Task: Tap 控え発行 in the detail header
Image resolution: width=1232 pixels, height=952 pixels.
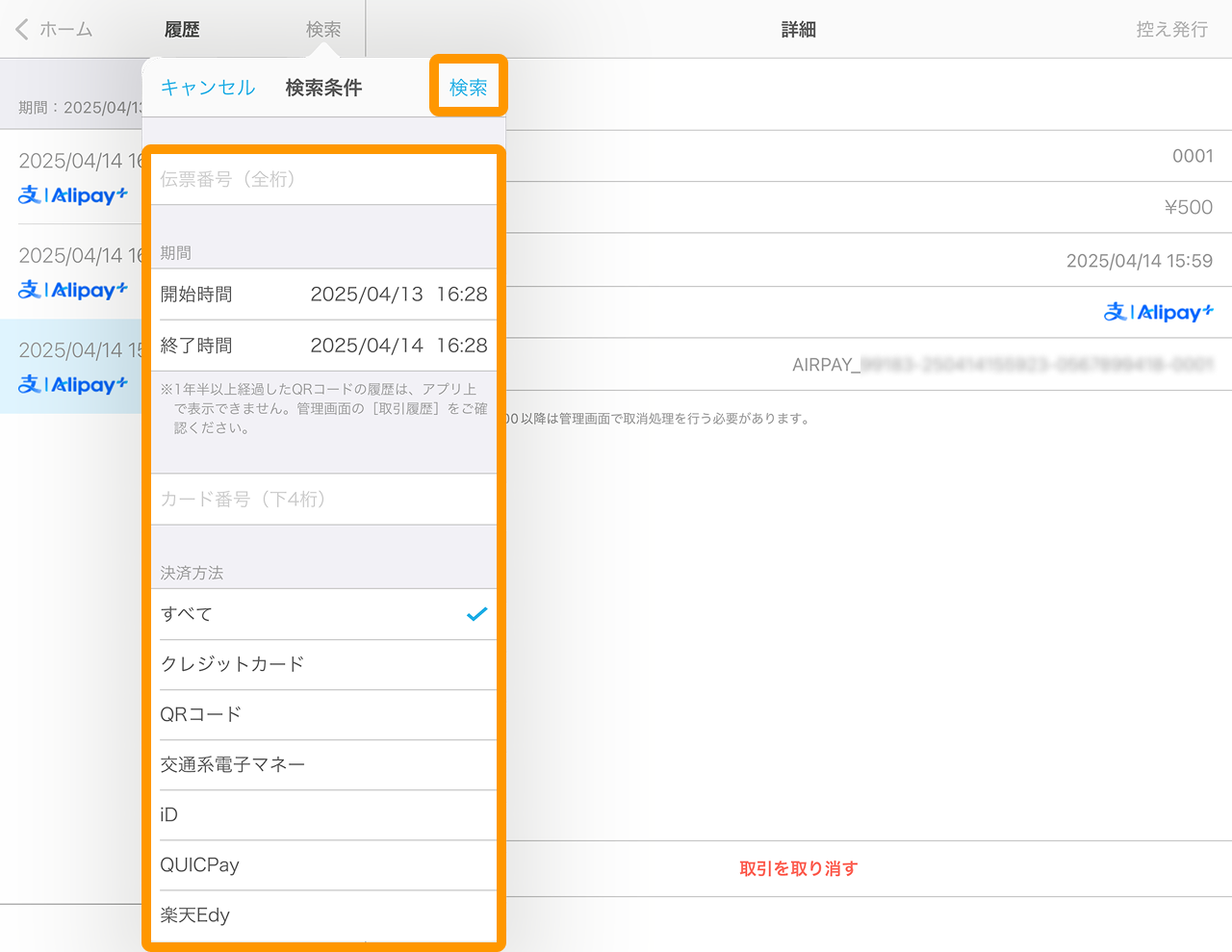Action: tap(1171, 30)
